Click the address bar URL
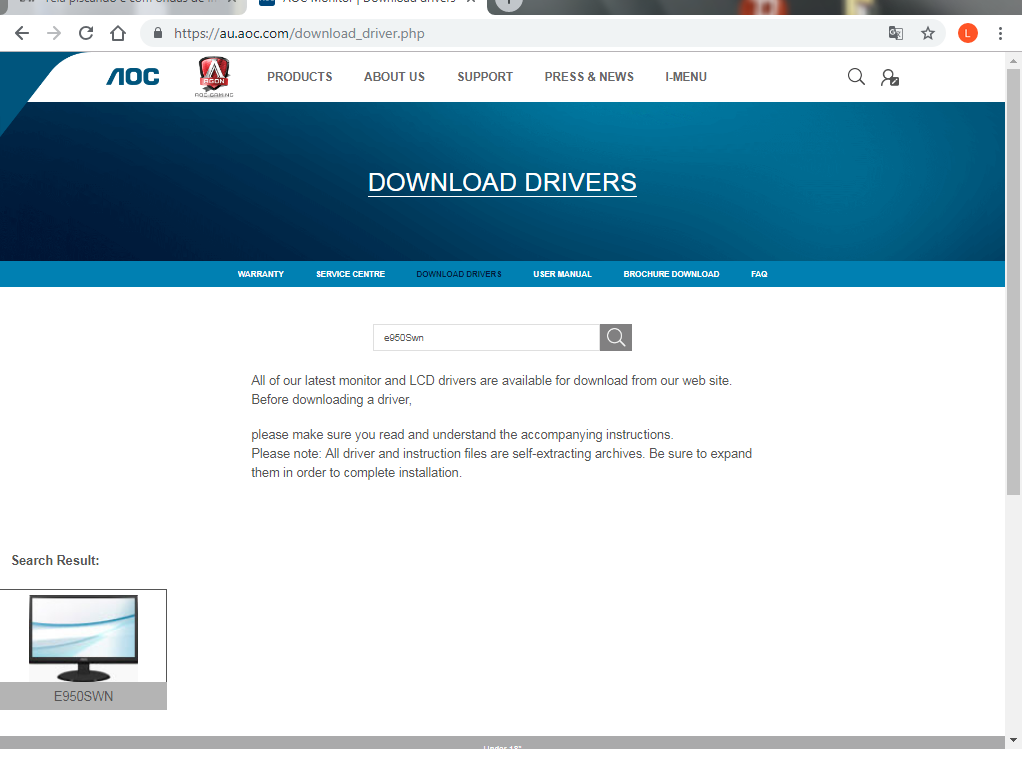This screenshot has height=768, width=1024. [299, 33]
